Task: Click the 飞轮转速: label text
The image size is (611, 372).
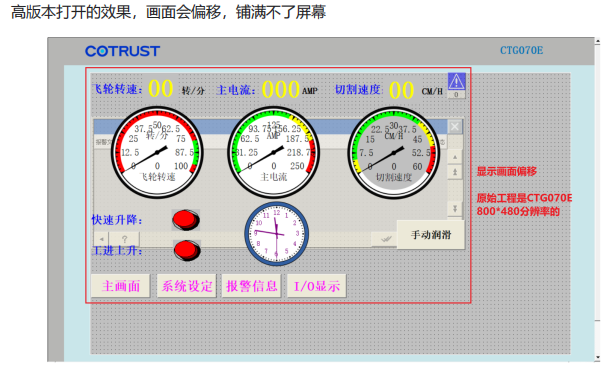Action: click(117, 89)
